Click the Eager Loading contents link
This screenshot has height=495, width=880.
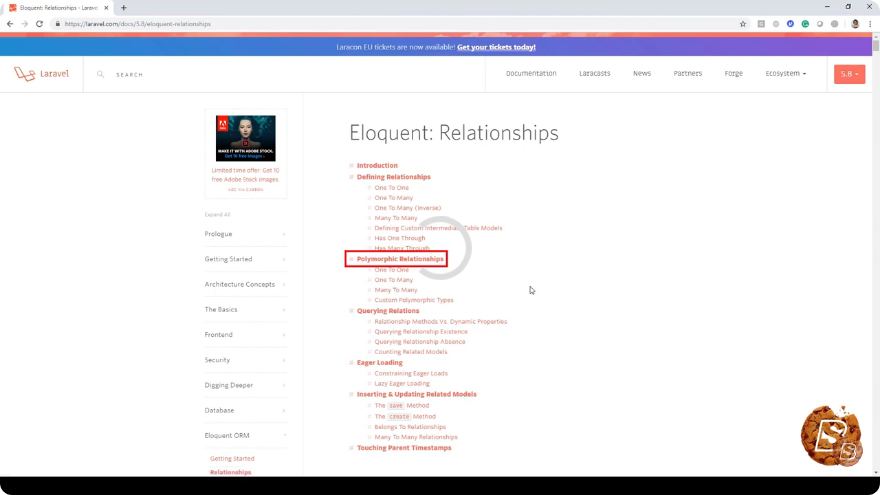click(x=379, y=363)
